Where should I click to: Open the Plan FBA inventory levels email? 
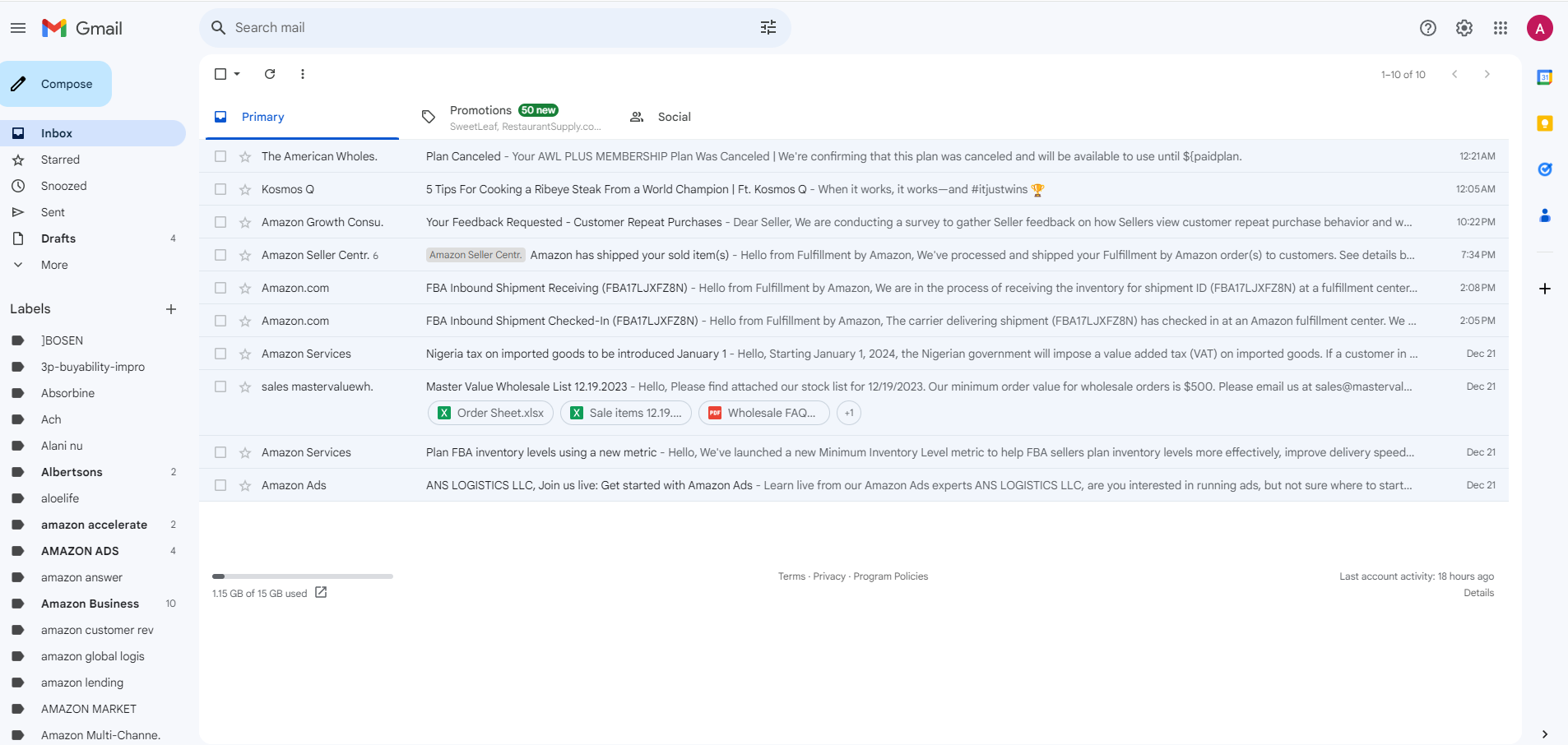click(854, 452)
